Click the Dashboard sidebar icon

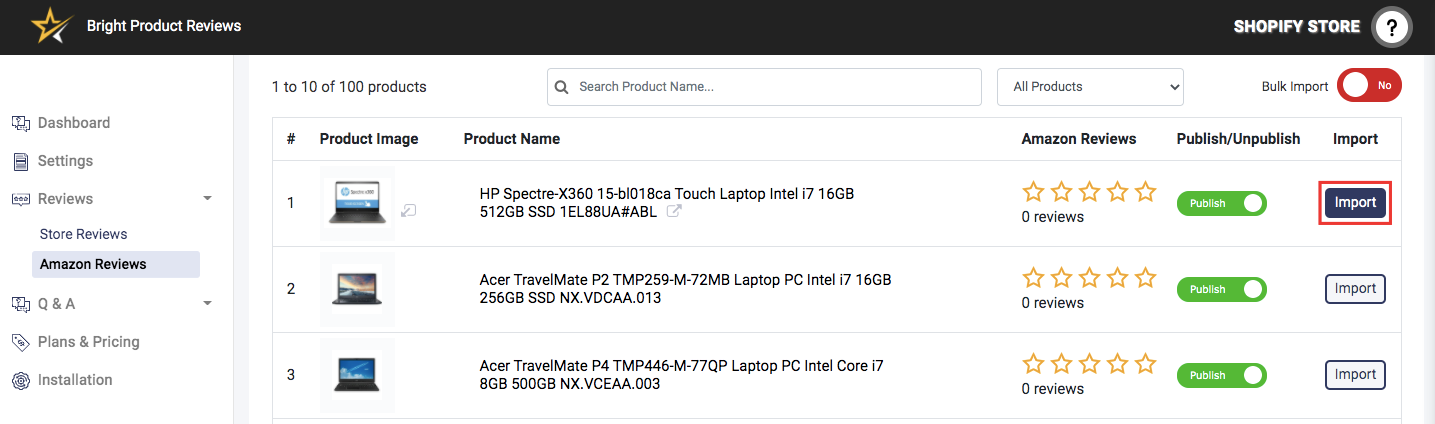(20, 123)
